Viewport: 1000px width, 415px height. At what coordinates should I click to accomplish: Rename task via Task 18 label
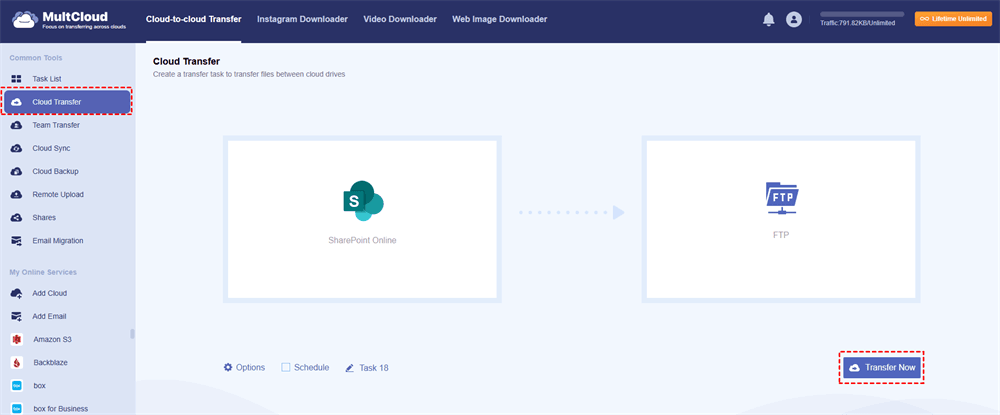pyautogui.click(x=374, y=368)
